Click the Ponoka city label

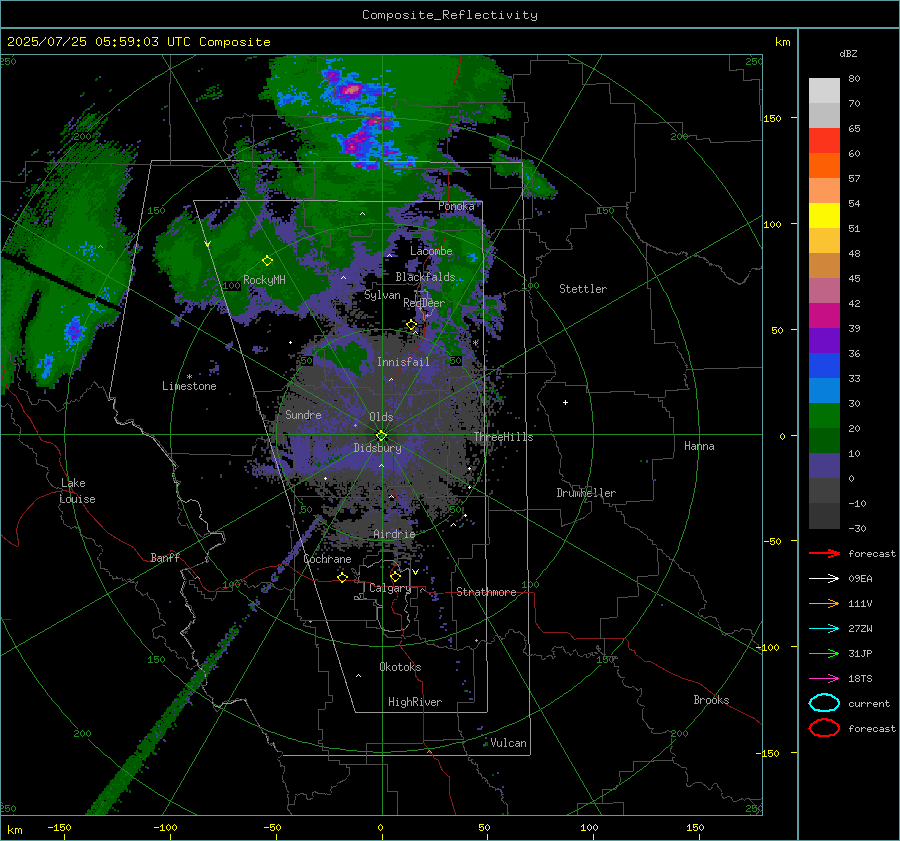(456, 206)
